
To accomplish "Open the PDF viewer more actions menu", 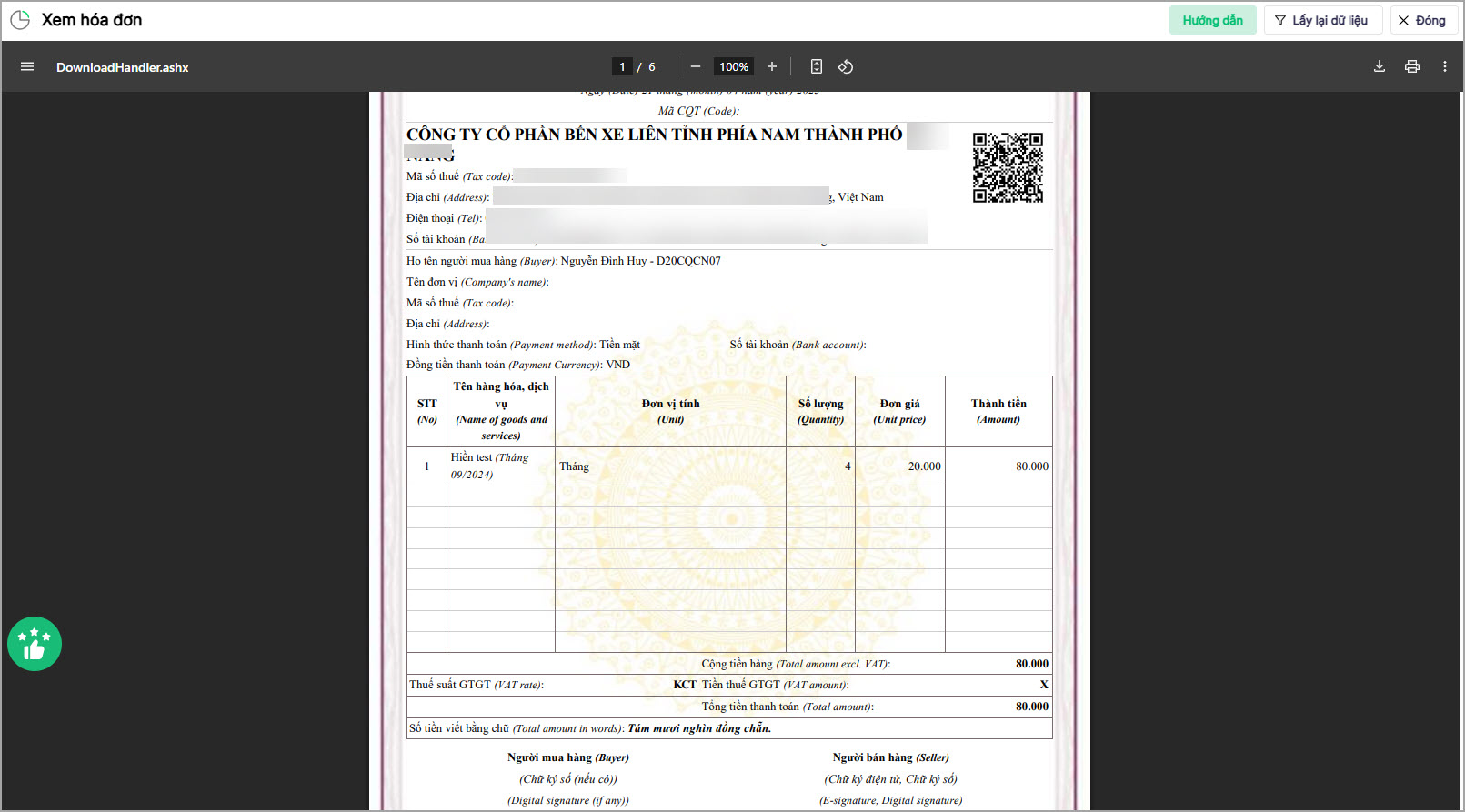I will tap(1445, 66).
